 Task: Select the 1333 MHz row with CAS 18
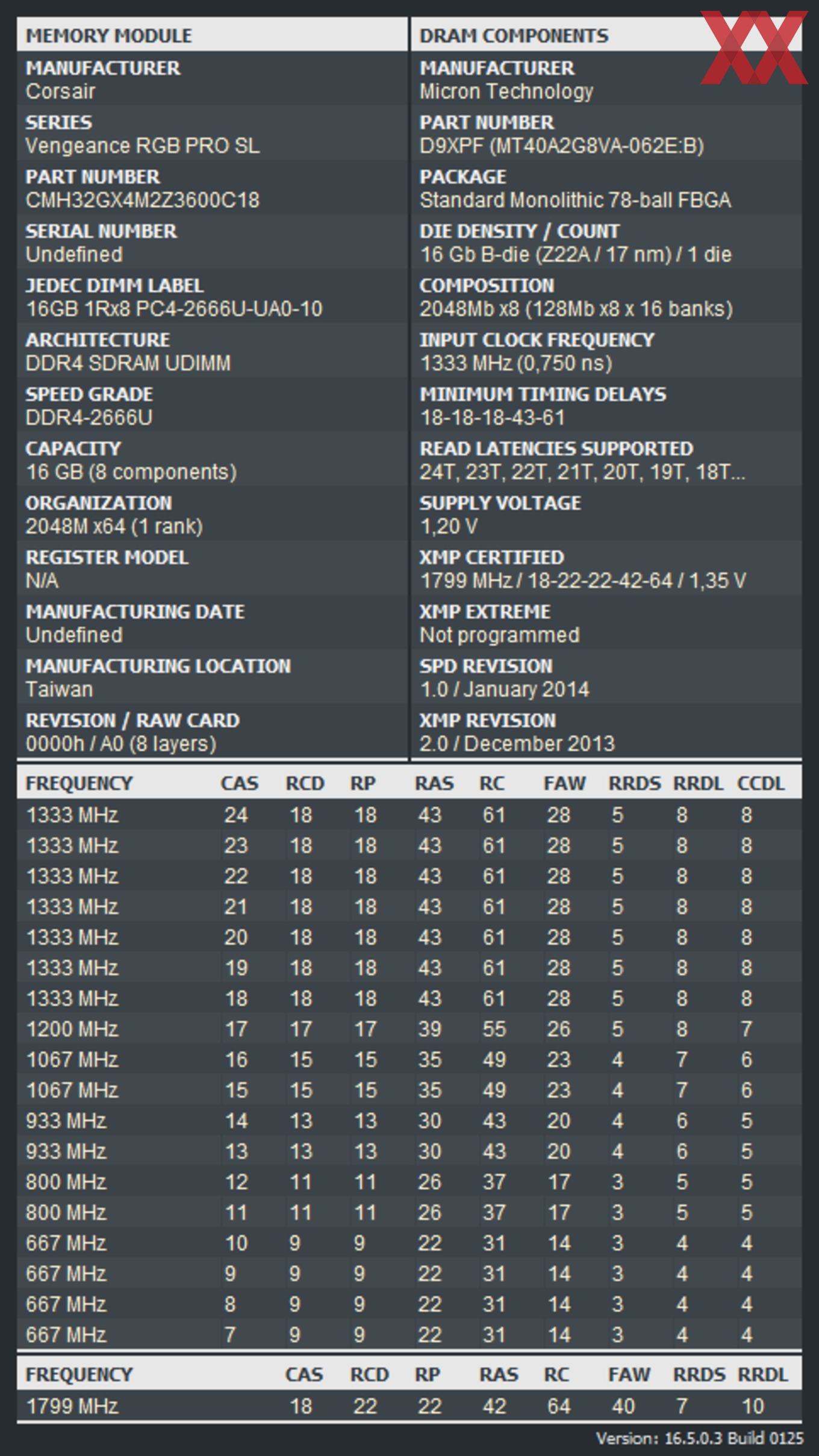tap(409, 998)
